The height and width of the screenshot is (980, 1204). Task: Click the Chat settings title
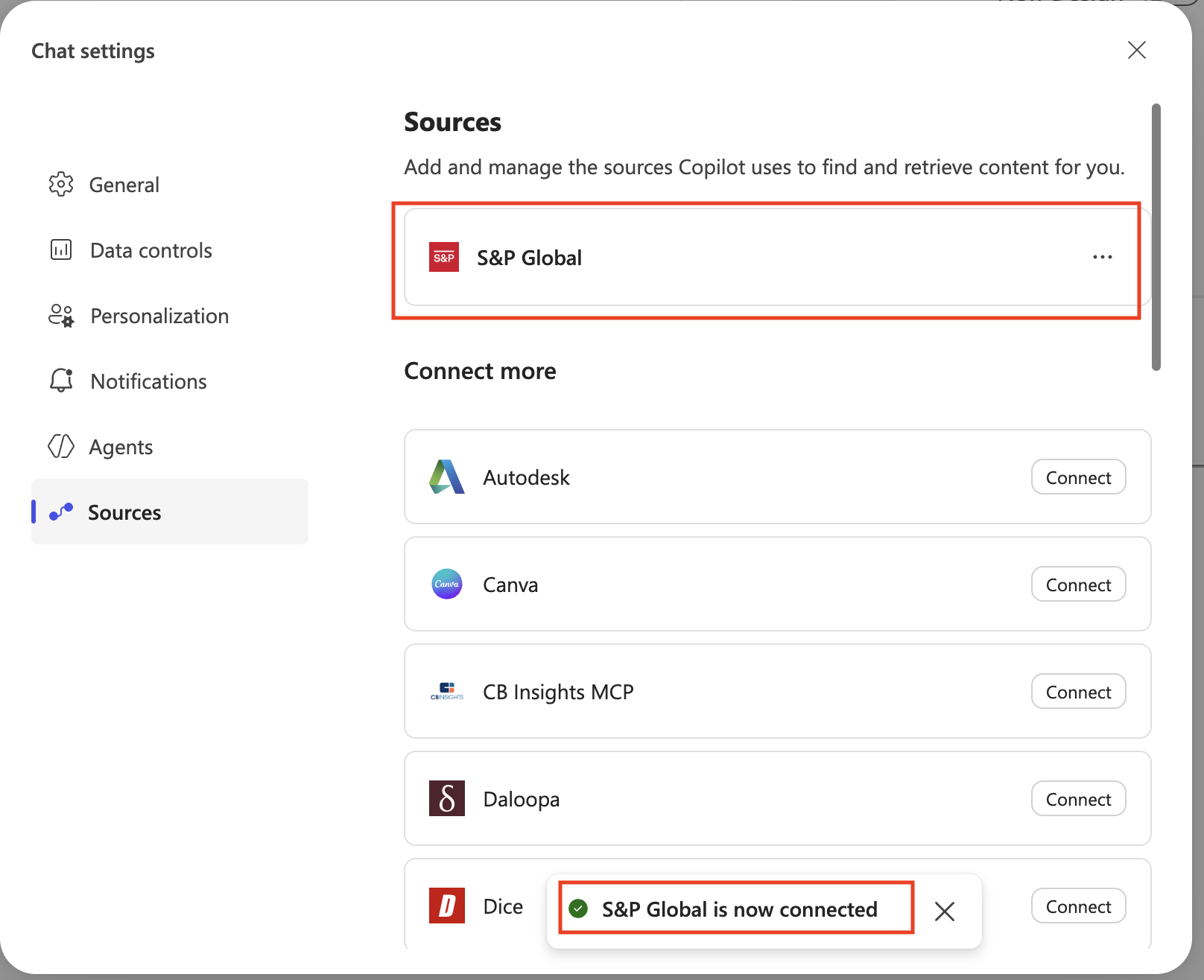point(93,51)
